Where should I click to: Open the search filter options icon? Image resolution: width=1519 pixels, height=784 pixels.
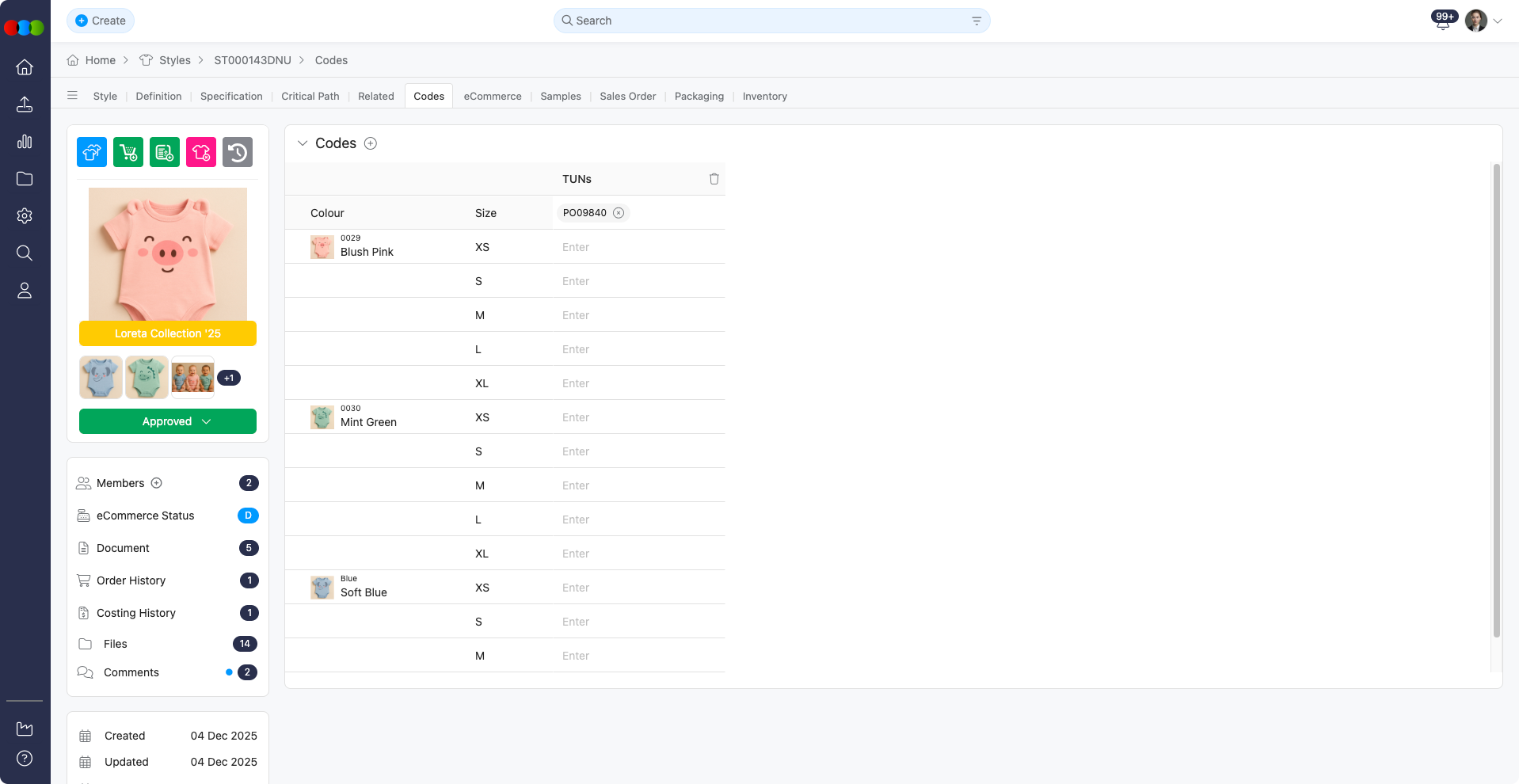tap(976, 21)
